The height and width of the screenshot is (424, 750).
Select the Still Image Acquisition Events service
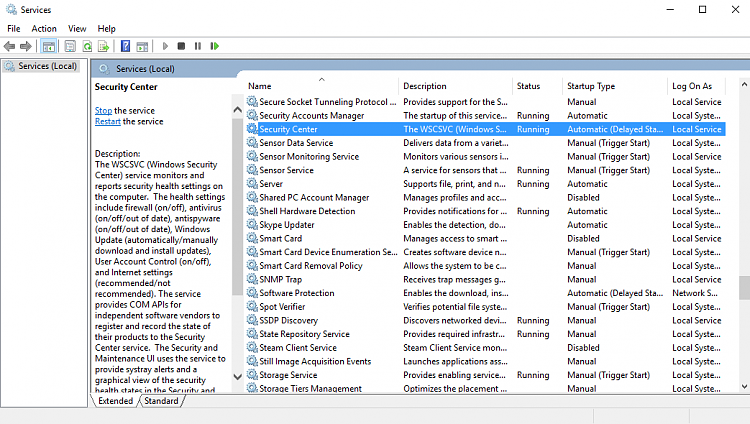485,361
